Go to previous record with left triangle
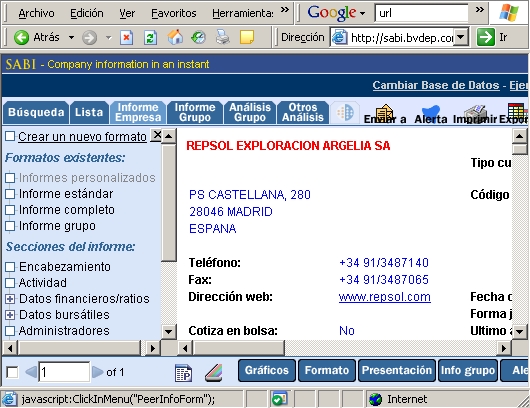The image size is (530, 408). [x=31, y=372]
